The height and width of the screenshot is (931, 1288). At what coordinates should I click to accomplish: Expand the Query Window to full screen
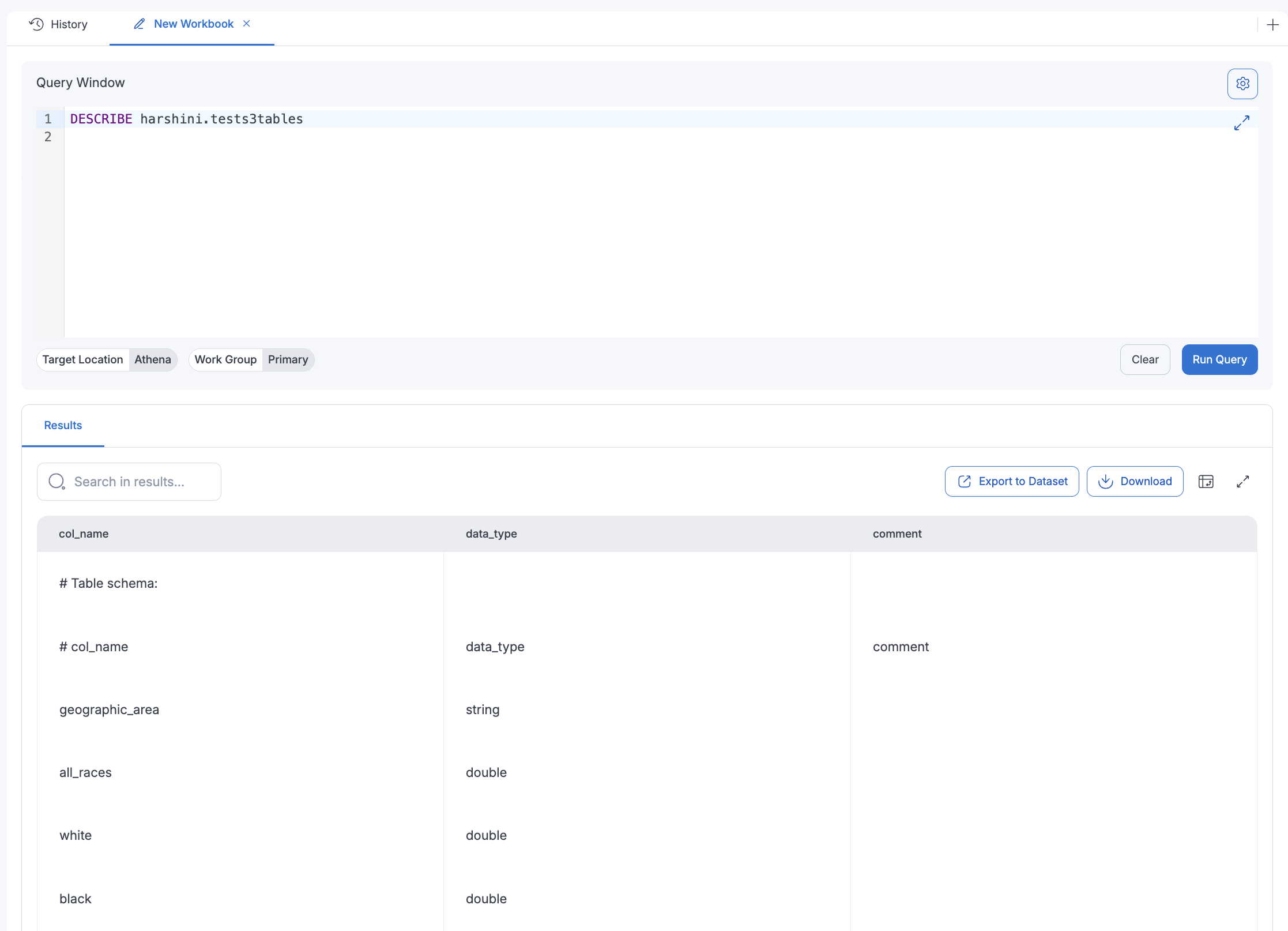pyautogui.click(x=1242, y=122)
